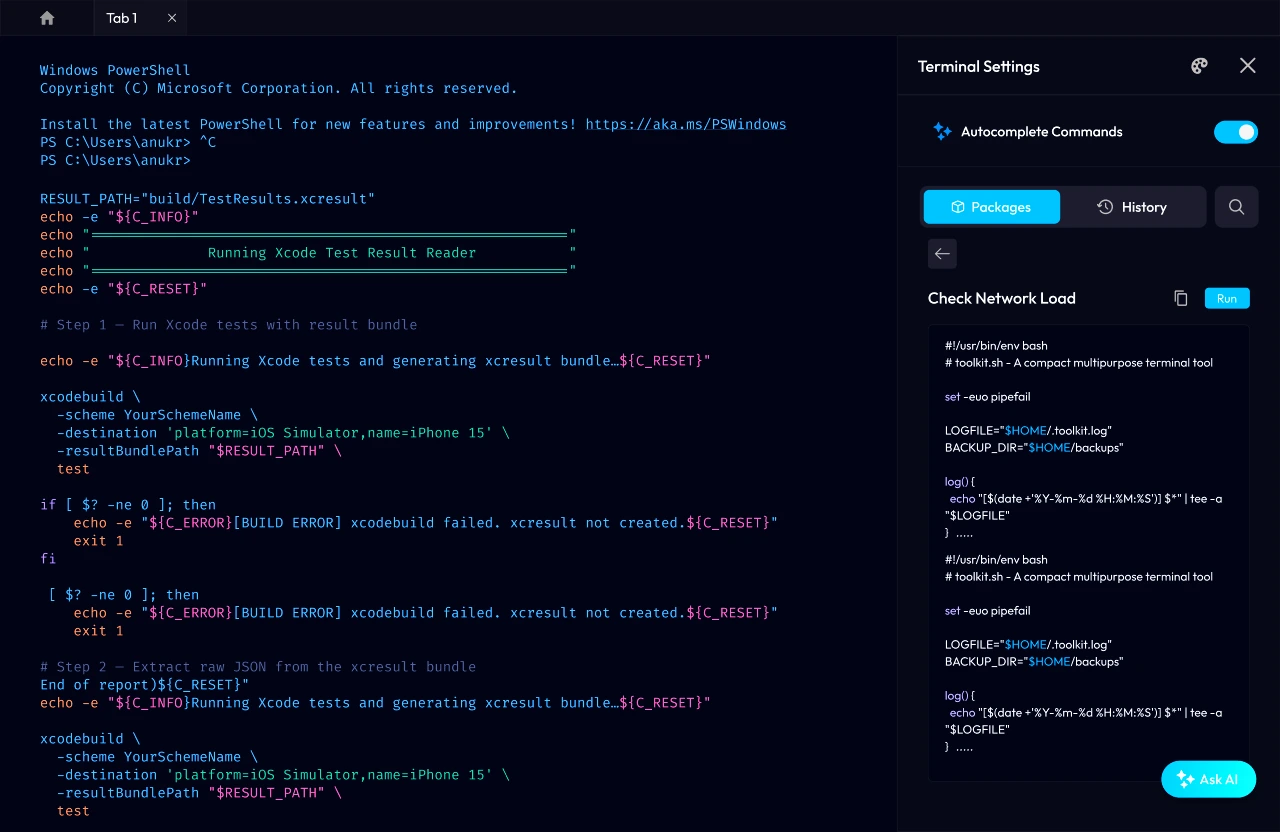Toggle the Autocomplete Commands switch
The image size is (1280, 832).
pos(1236,132)
